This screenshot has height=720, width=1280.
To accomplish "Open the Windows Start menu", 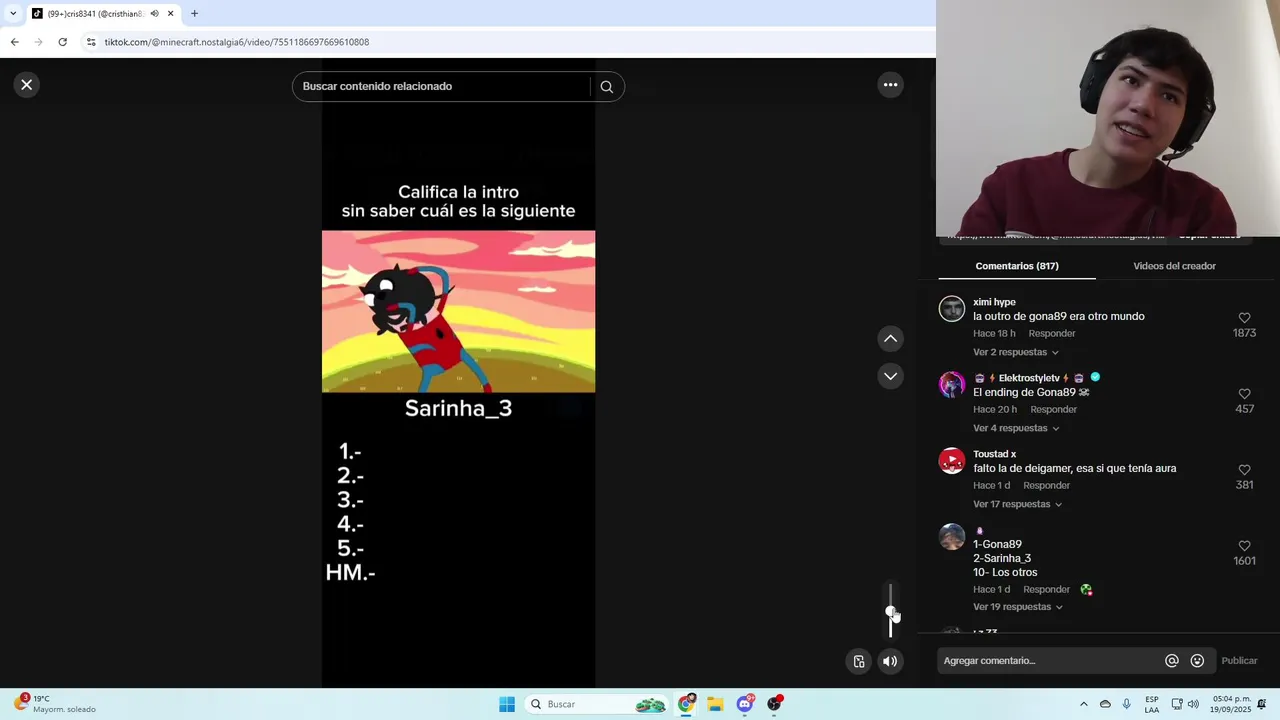I will pyautogui.click(x=507, y=704).
